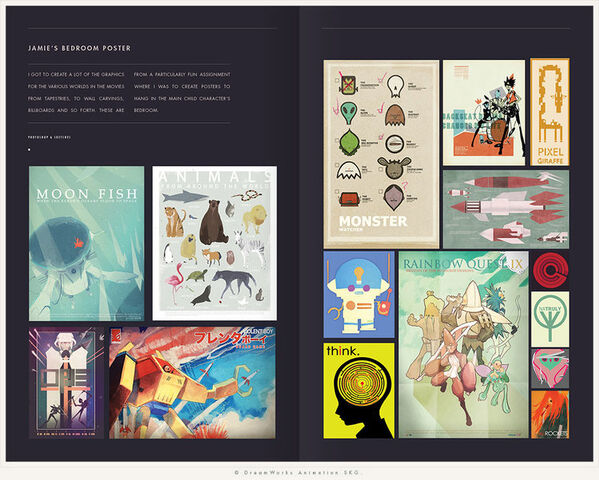
Task: Click the green alien head icon
Action: (348, 113)
